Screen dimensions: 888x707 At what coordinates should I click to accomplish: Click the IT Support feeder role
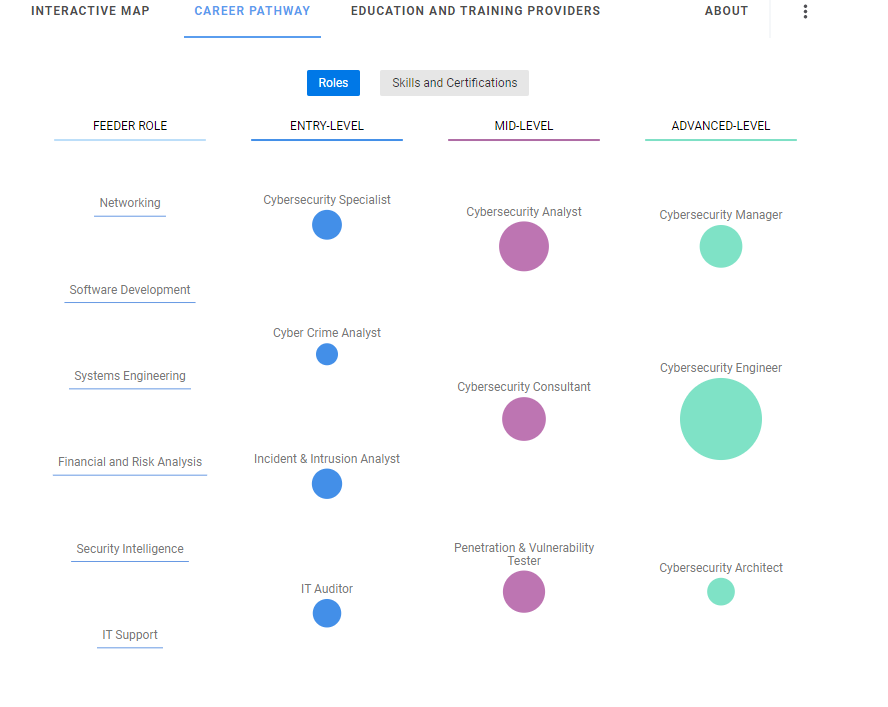[130, 635]
